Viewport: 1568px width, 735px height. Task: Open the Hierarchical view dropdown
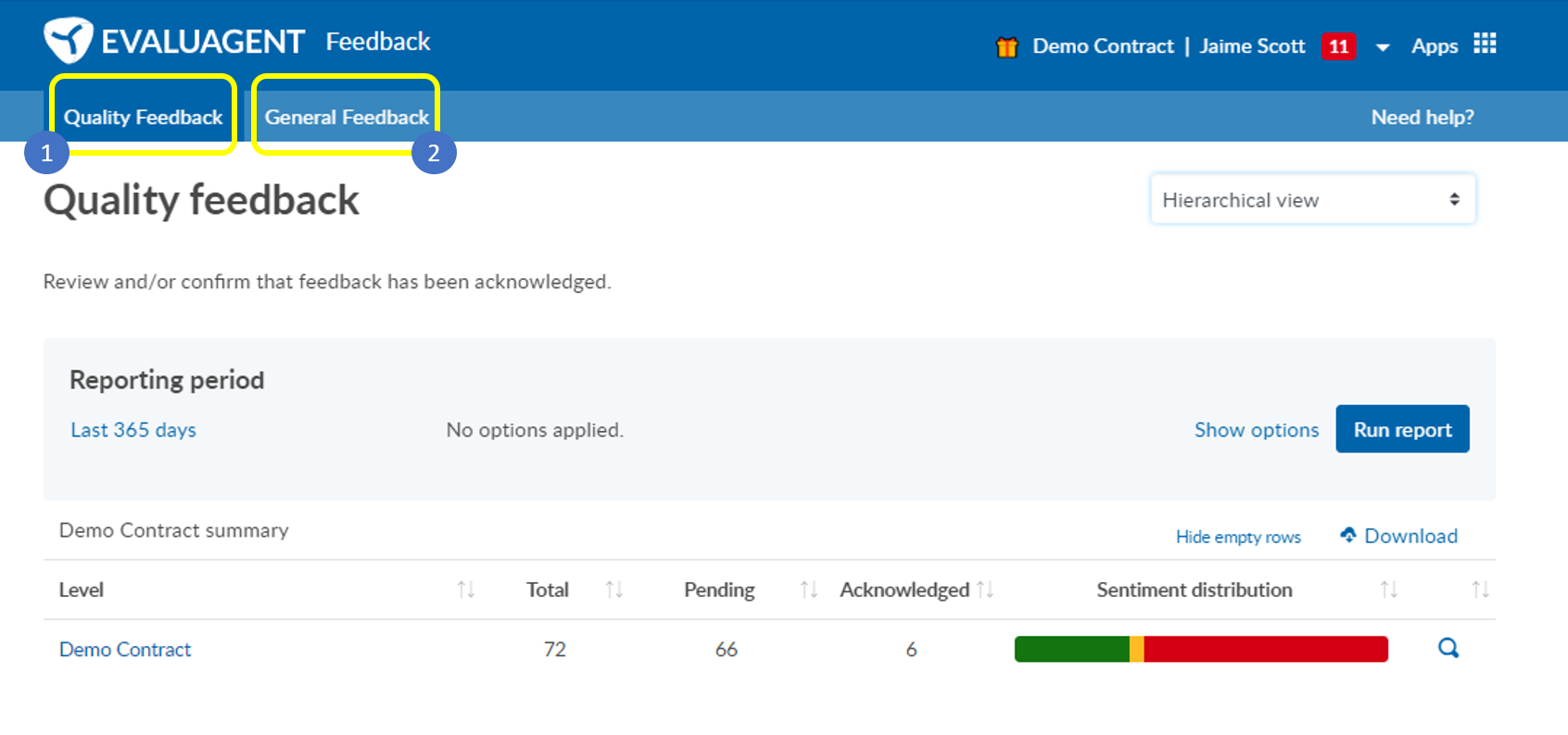tap(1312, 199)
